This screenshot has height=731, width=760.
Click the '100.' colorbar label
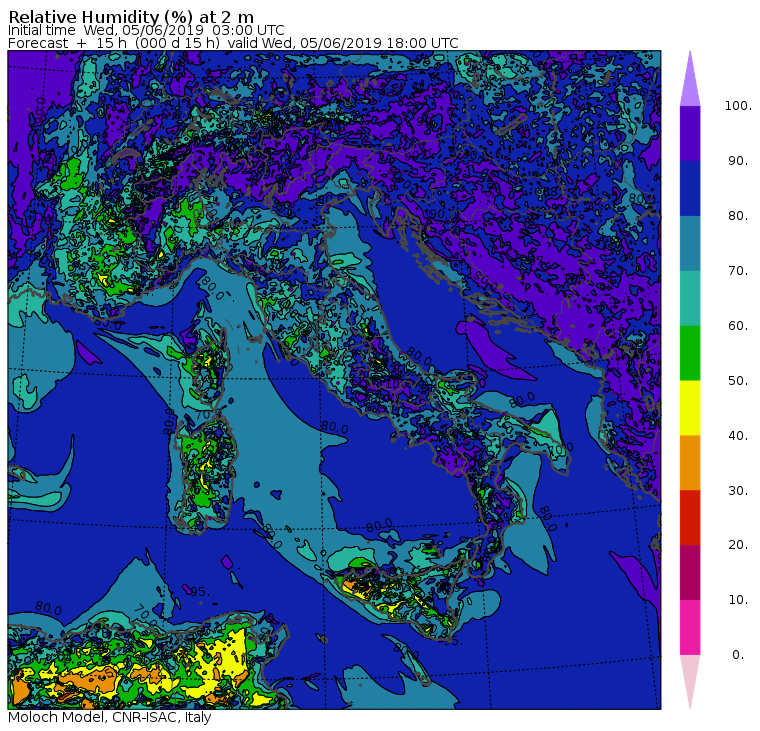[x=738, y=106]
